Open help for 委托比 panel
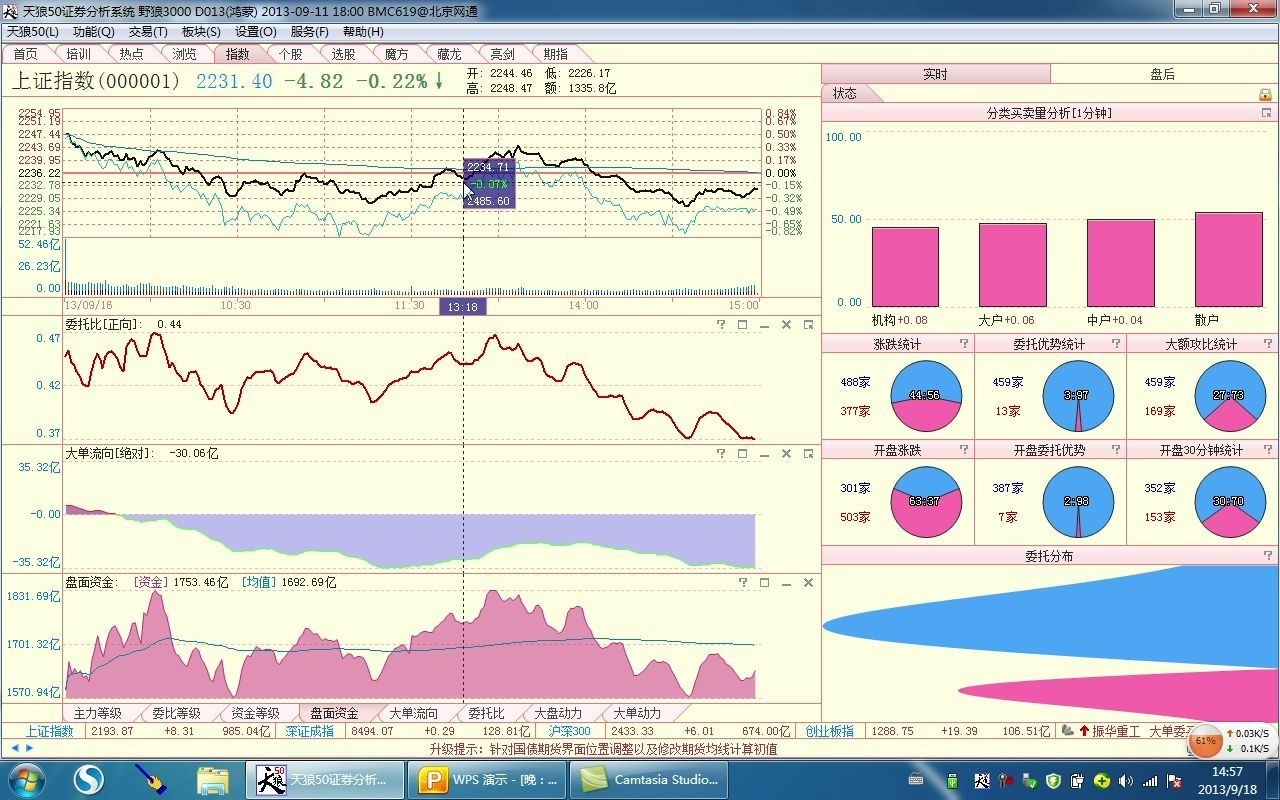This screenshot has width=1280, height=800. coord(720,324)
